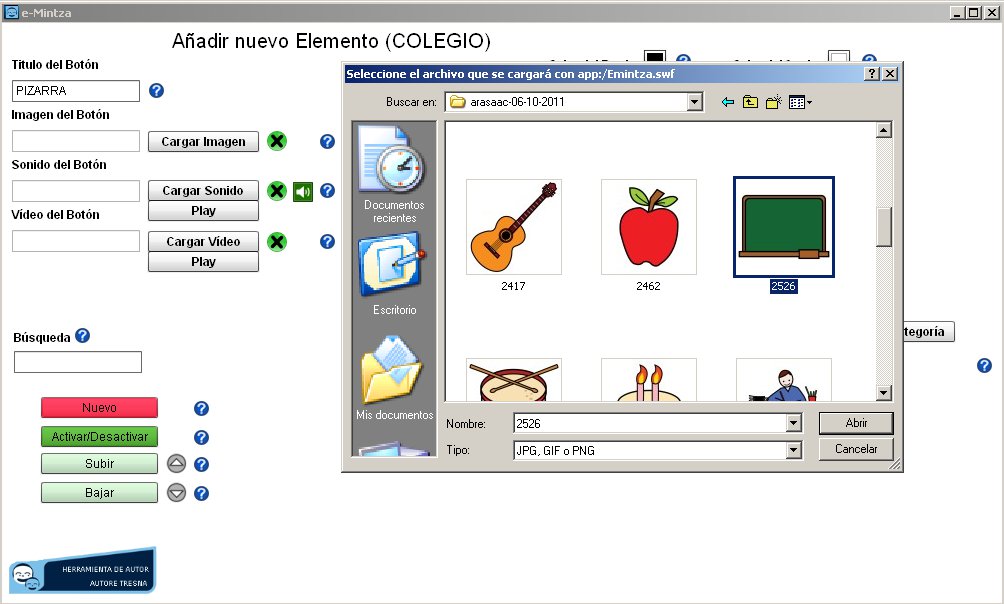Image resolution: width=1004 pixels, height=604 pixels.
Task: Click the round up-arrow next to Subir
Action: tap(177, 464)
